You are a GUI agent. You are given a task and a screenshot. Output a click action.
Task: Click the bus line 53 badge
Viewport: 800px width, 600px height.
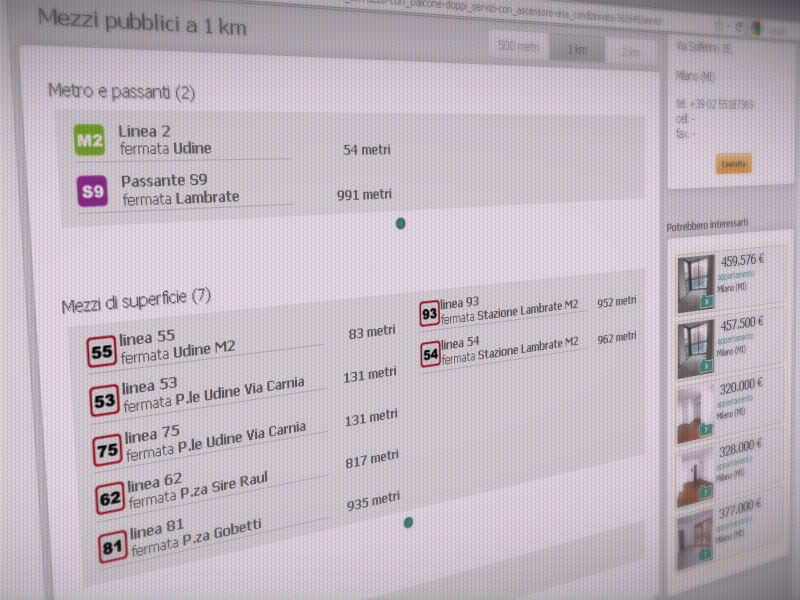click(x=105, y=401)
